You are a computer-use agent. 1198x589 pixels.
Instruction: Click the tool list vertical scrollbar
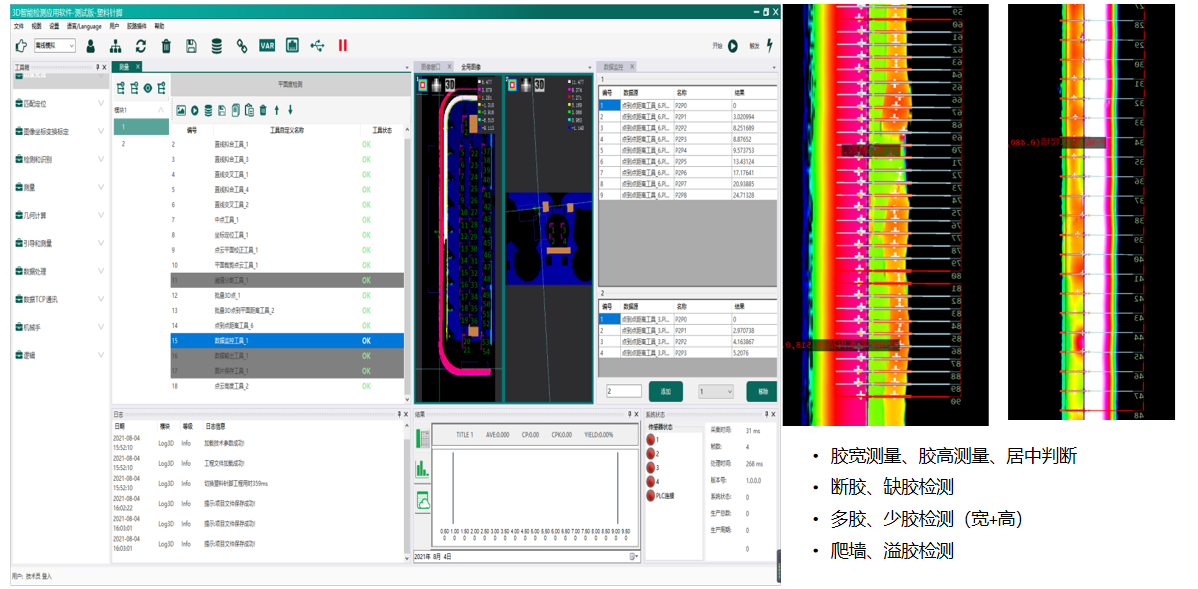(407, 267)
